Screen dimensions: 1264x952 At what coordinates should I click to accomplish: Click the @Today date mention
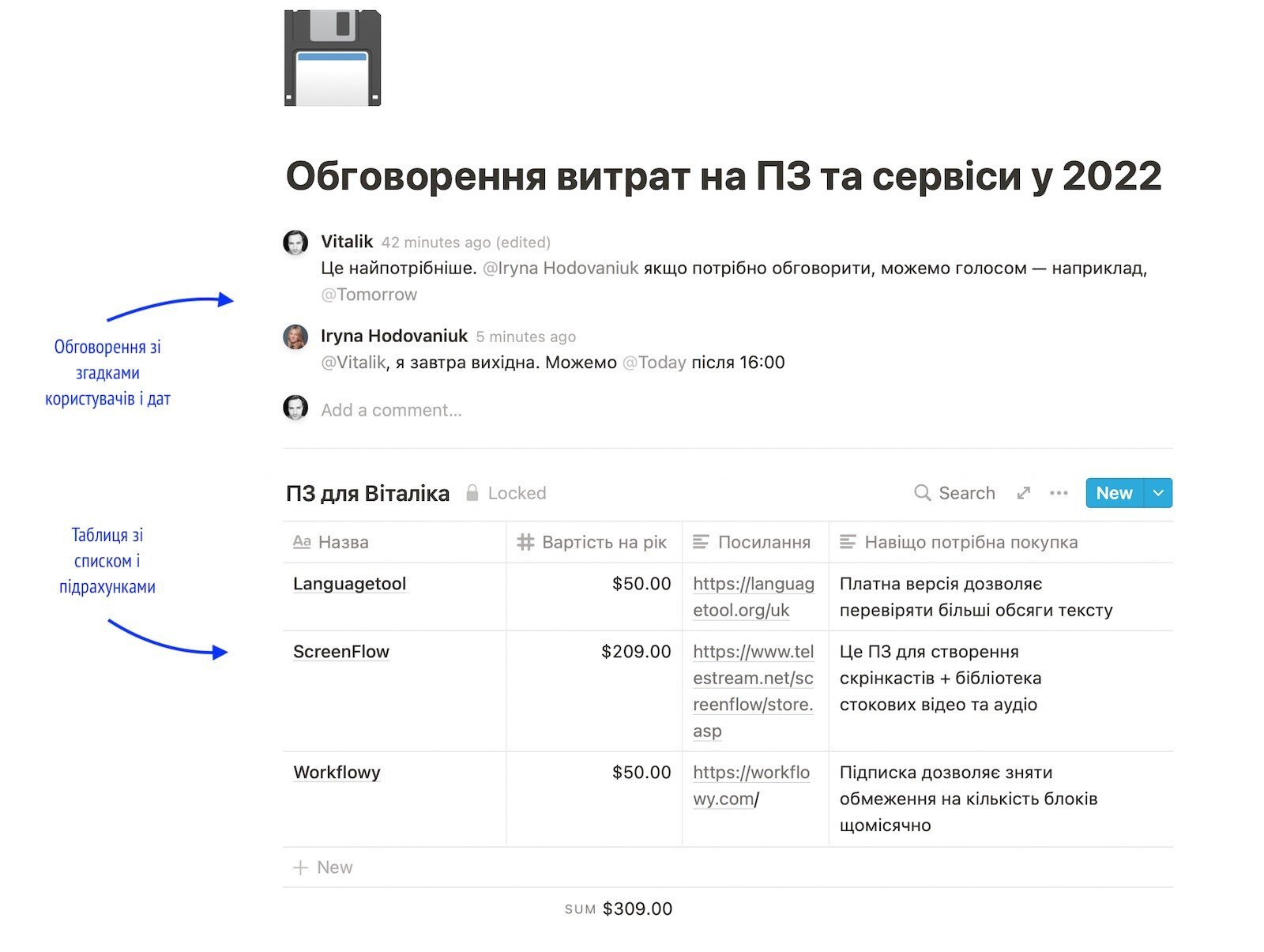pos(654,363)
